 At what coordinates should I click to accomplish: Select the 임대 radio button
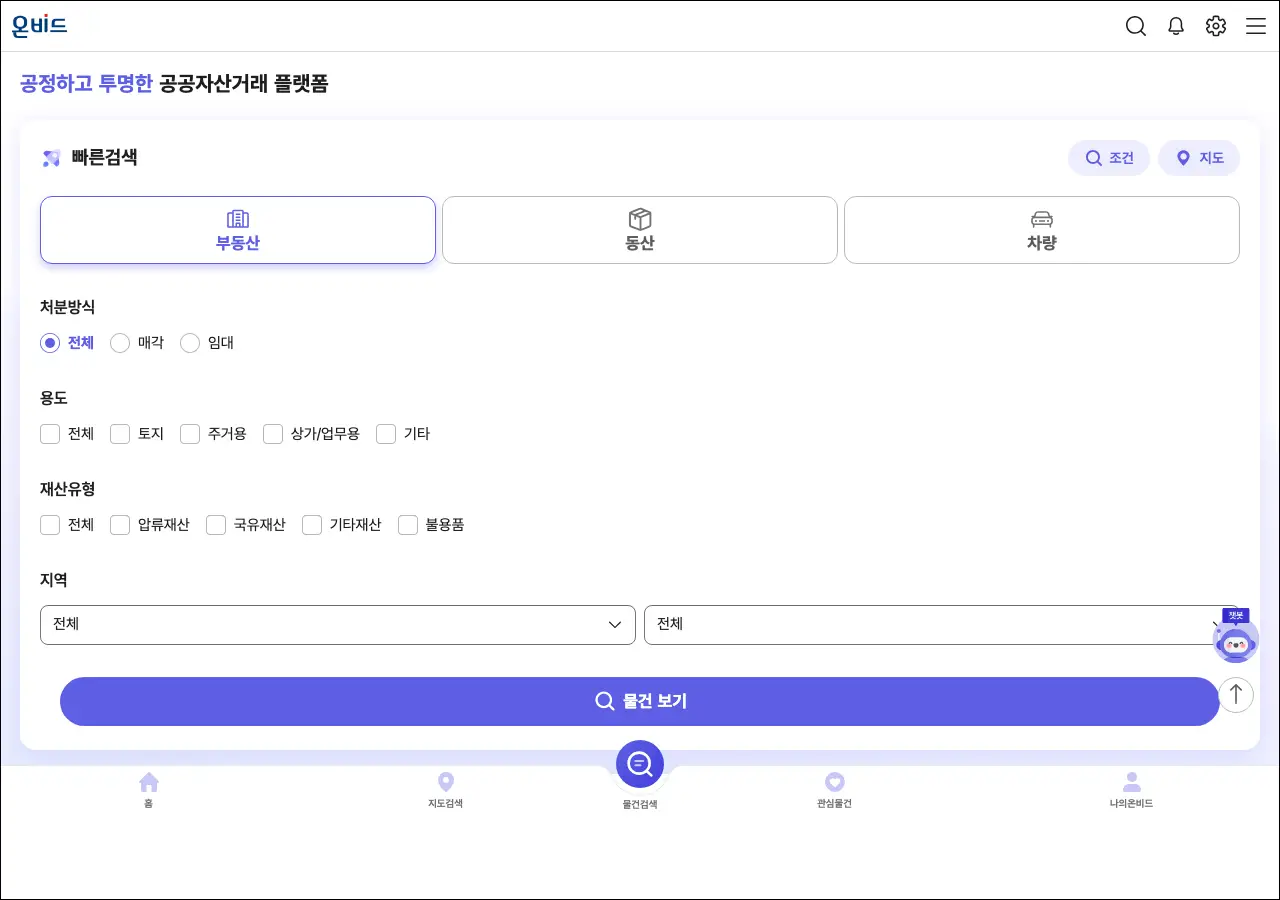pos(190,343)
